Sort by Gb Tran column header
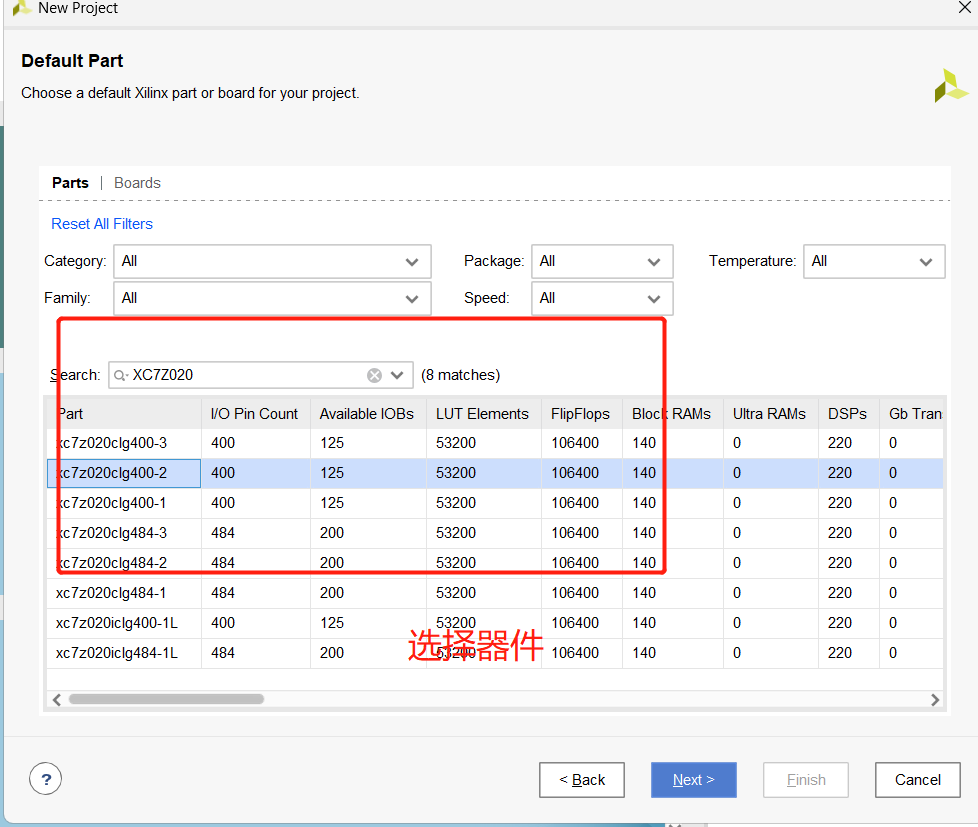This screenshot has height=827, width=978. [911, 414]
